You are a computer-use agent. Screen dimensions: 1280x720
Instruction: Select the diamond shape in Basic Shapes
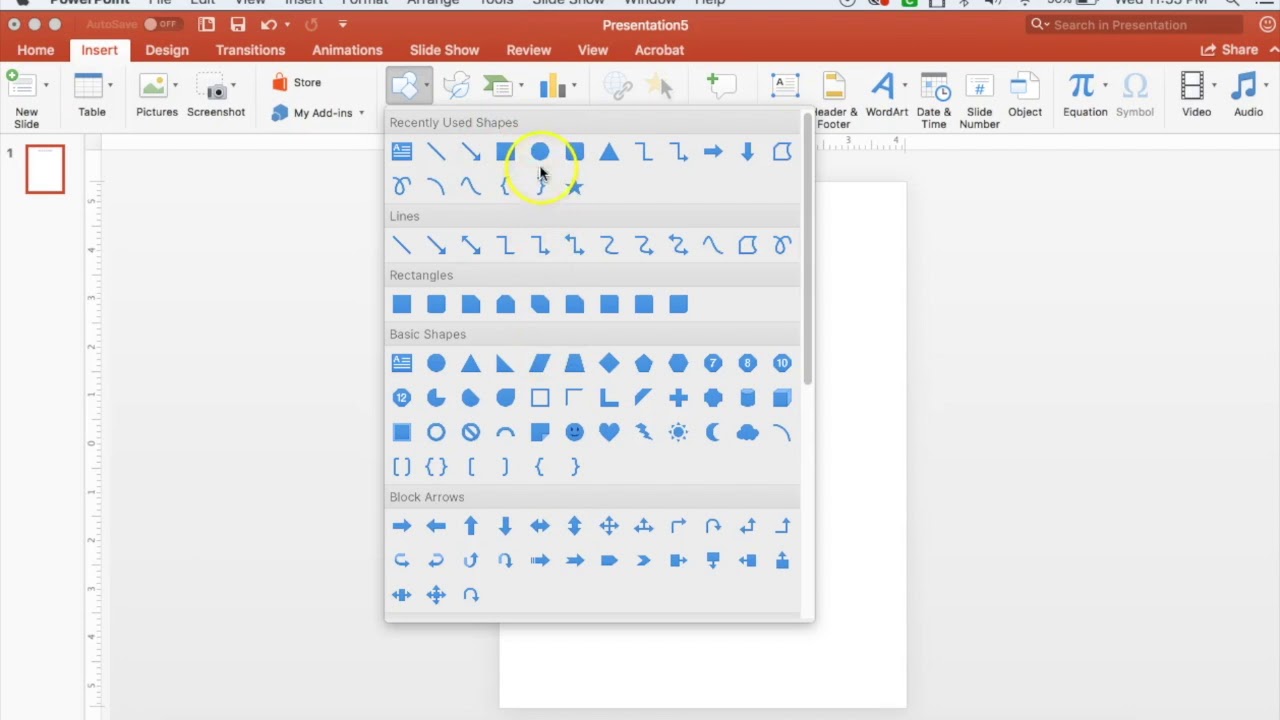pos(609,363)
